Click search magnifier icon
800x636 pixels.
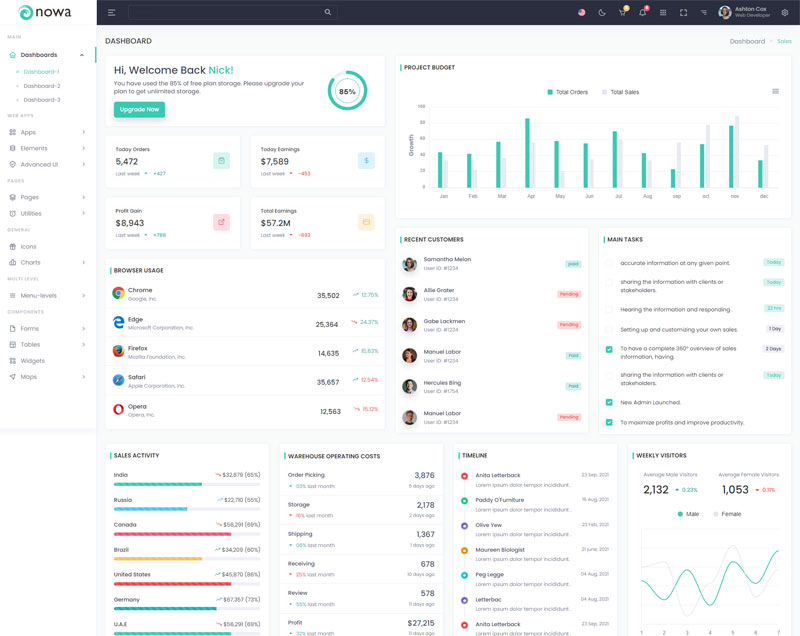point(327,13)
